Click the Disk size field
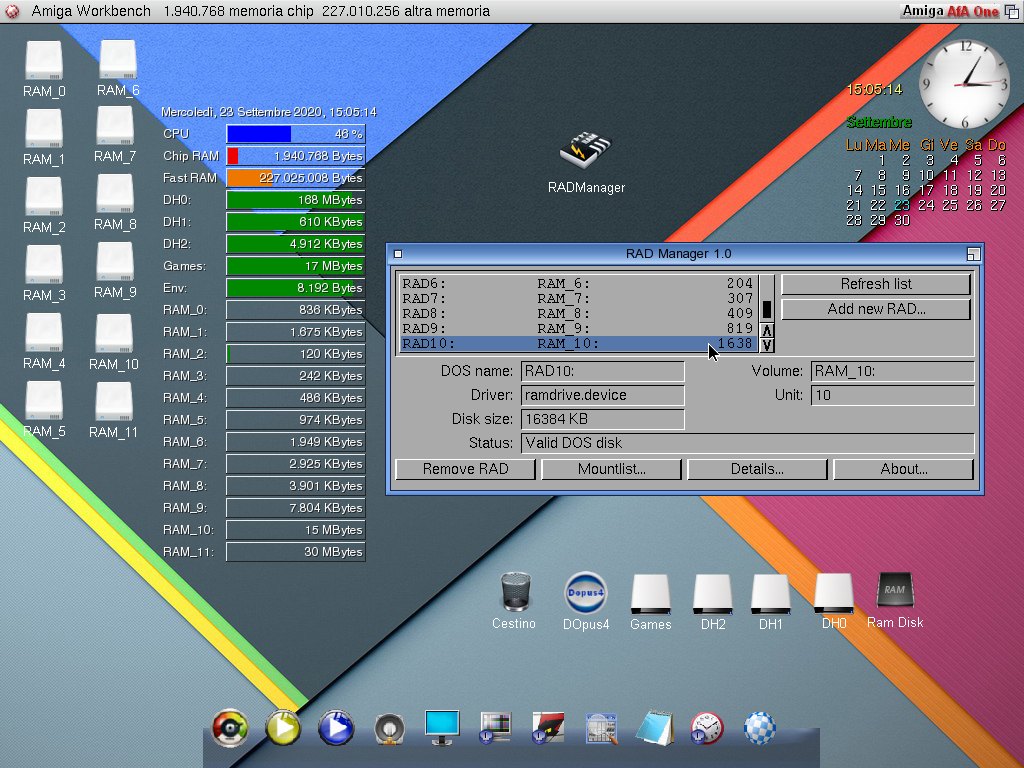 tap(602, 419)
